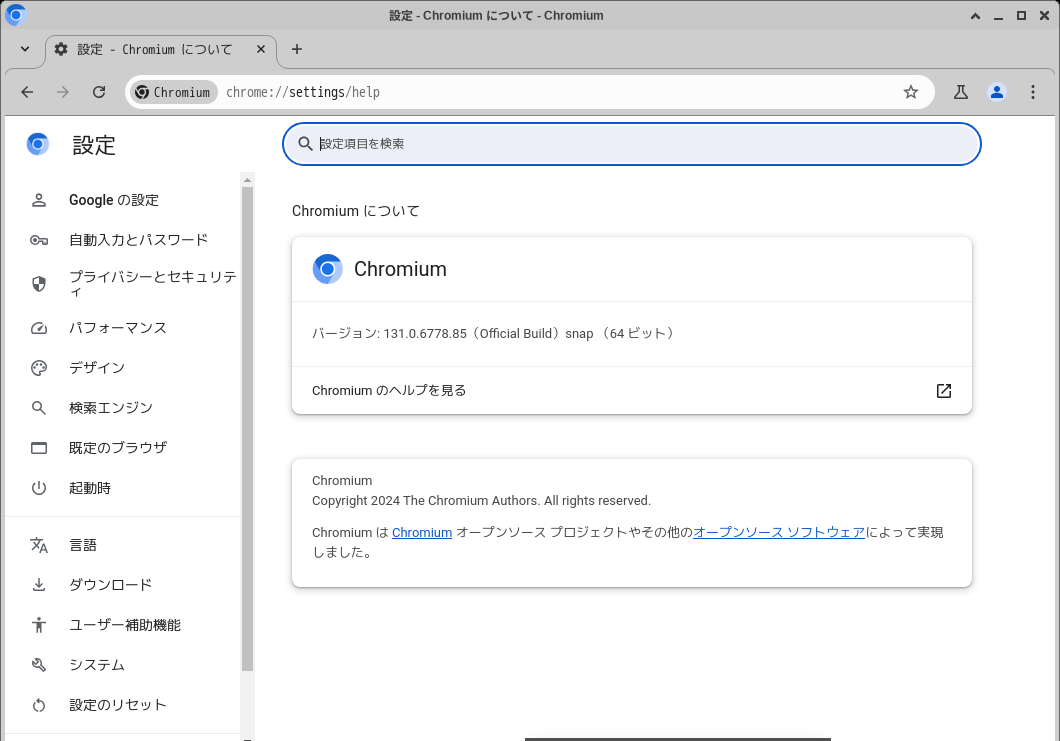The height and width of the screenshot is (741, 1060).
Task: Click the settings search input field
Action: tap(631, 144)
